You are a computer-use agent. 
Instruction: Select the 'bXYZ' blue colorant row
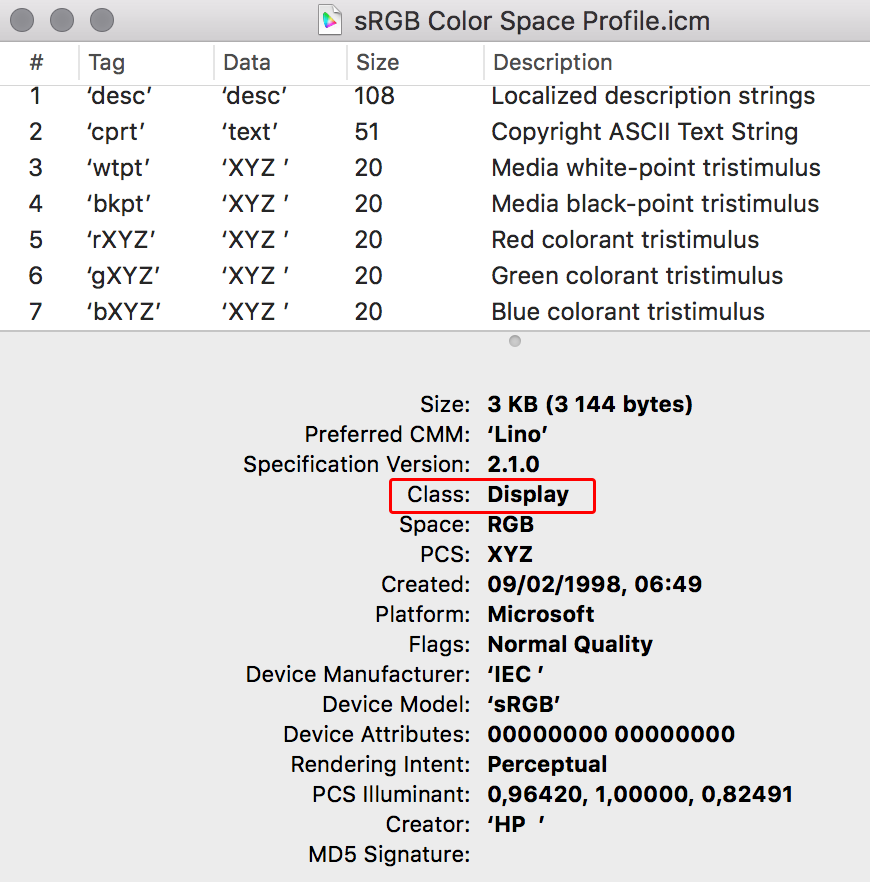tap(435, 312)
